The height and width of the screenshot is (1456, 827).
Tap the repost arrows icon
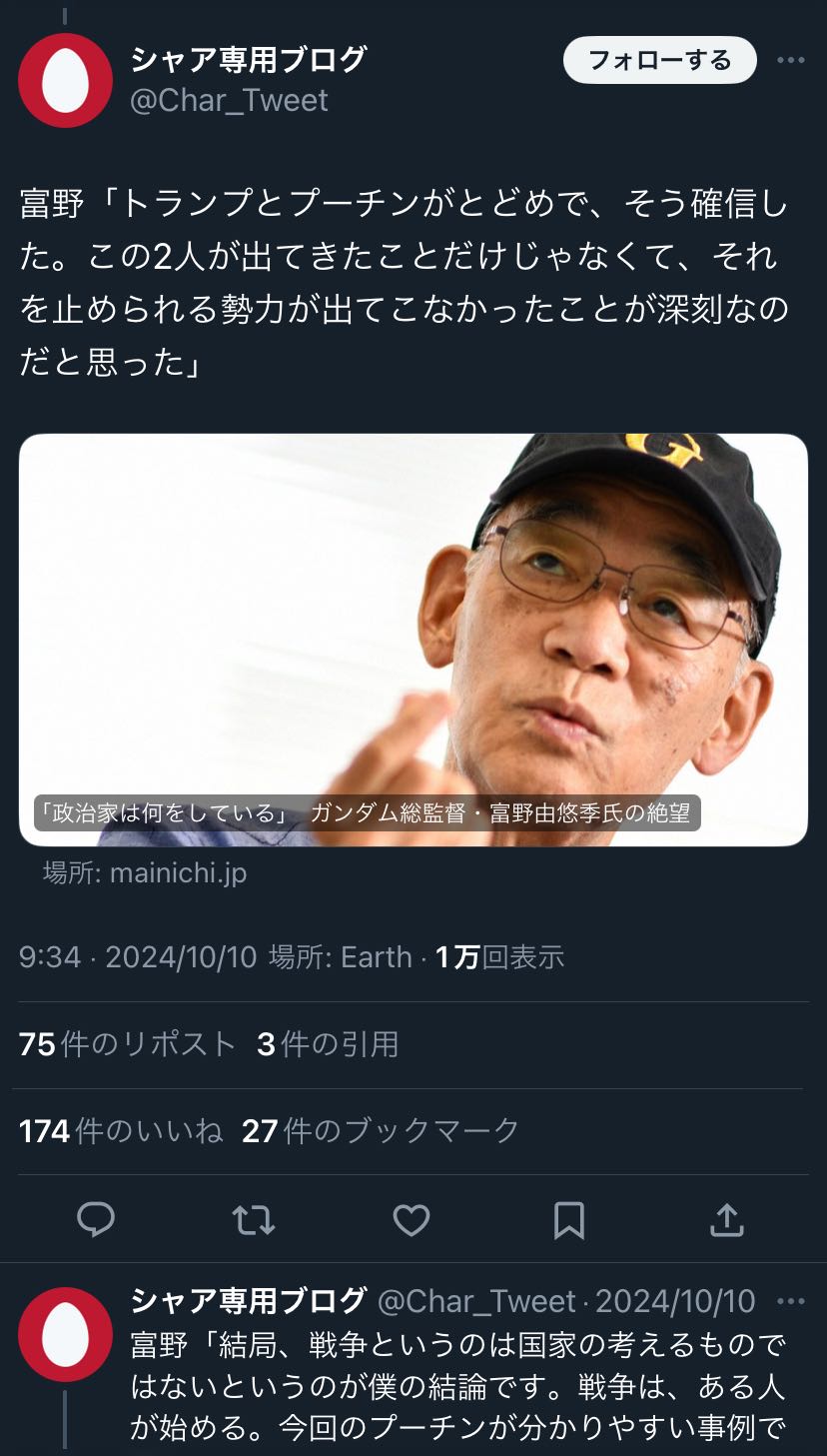point(254,1220)
